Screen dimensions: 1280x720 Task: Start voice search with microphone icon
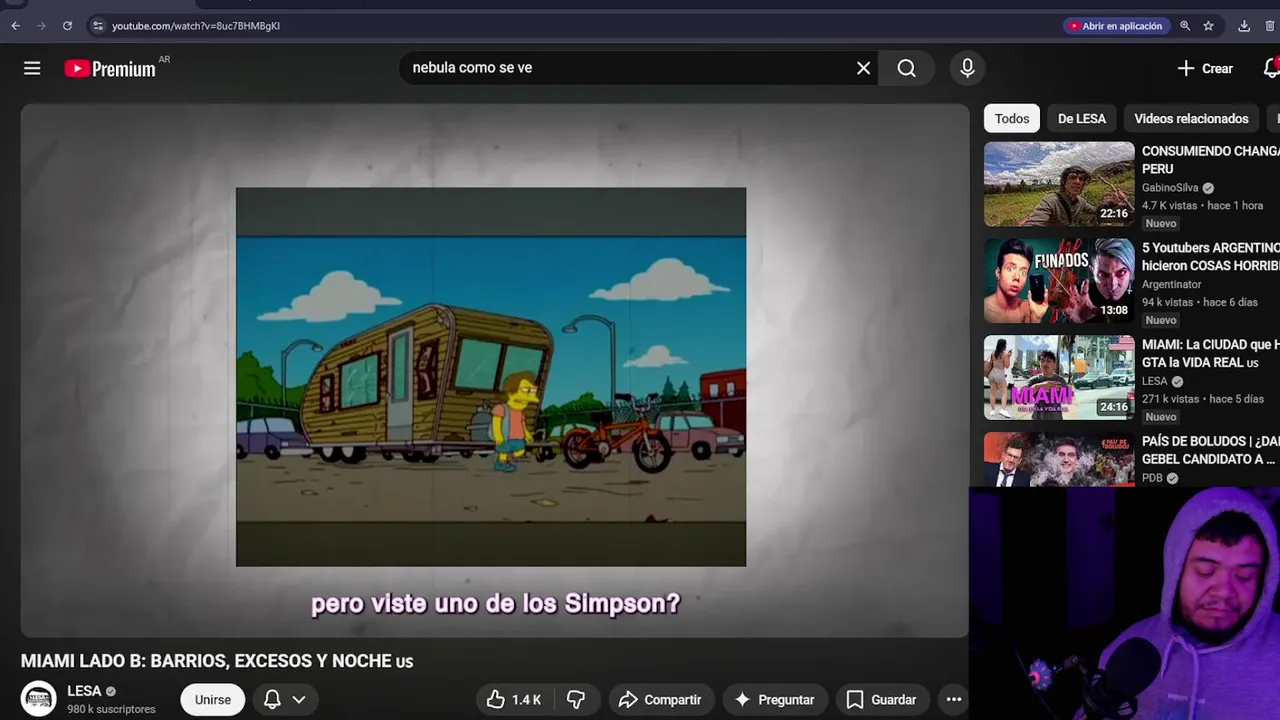click(x=967, y=68)
